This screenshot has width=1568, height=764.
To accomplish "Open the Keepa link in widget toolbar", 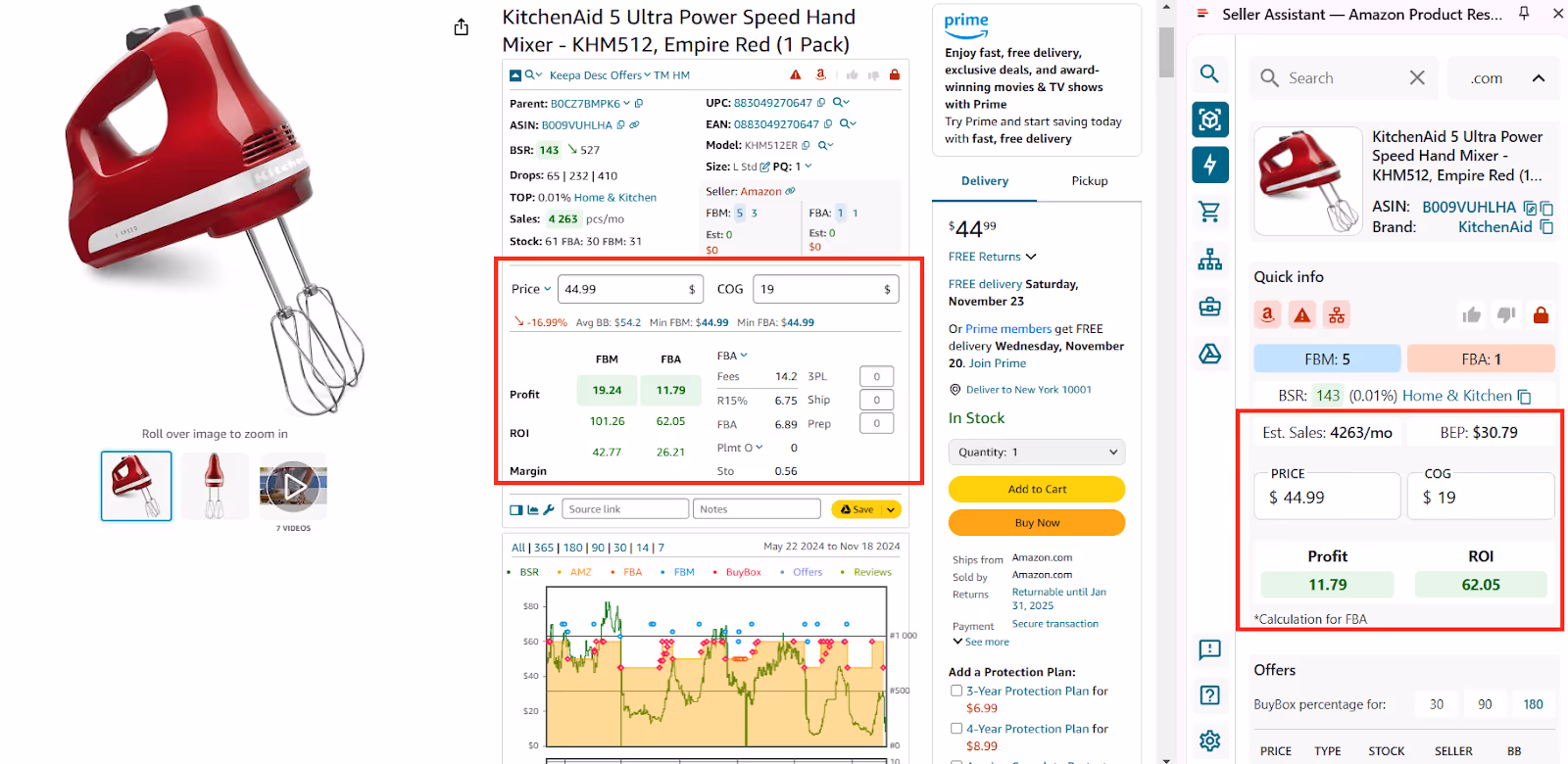I will click(564, 75).
